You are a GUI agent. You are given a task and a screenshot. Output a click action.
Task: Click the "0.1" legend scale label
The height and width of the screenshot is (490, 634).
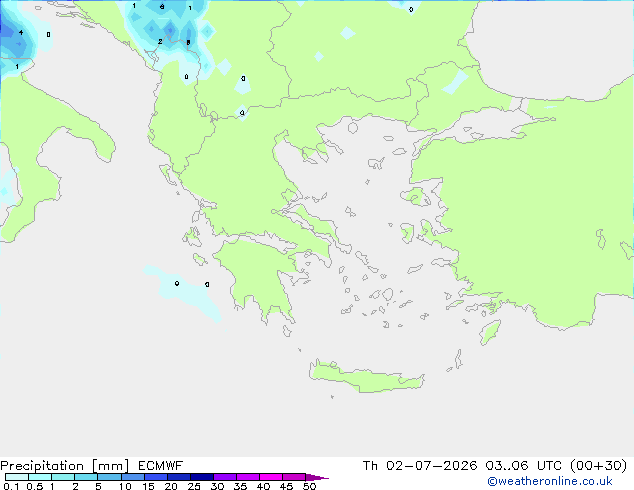click(11, 486)
